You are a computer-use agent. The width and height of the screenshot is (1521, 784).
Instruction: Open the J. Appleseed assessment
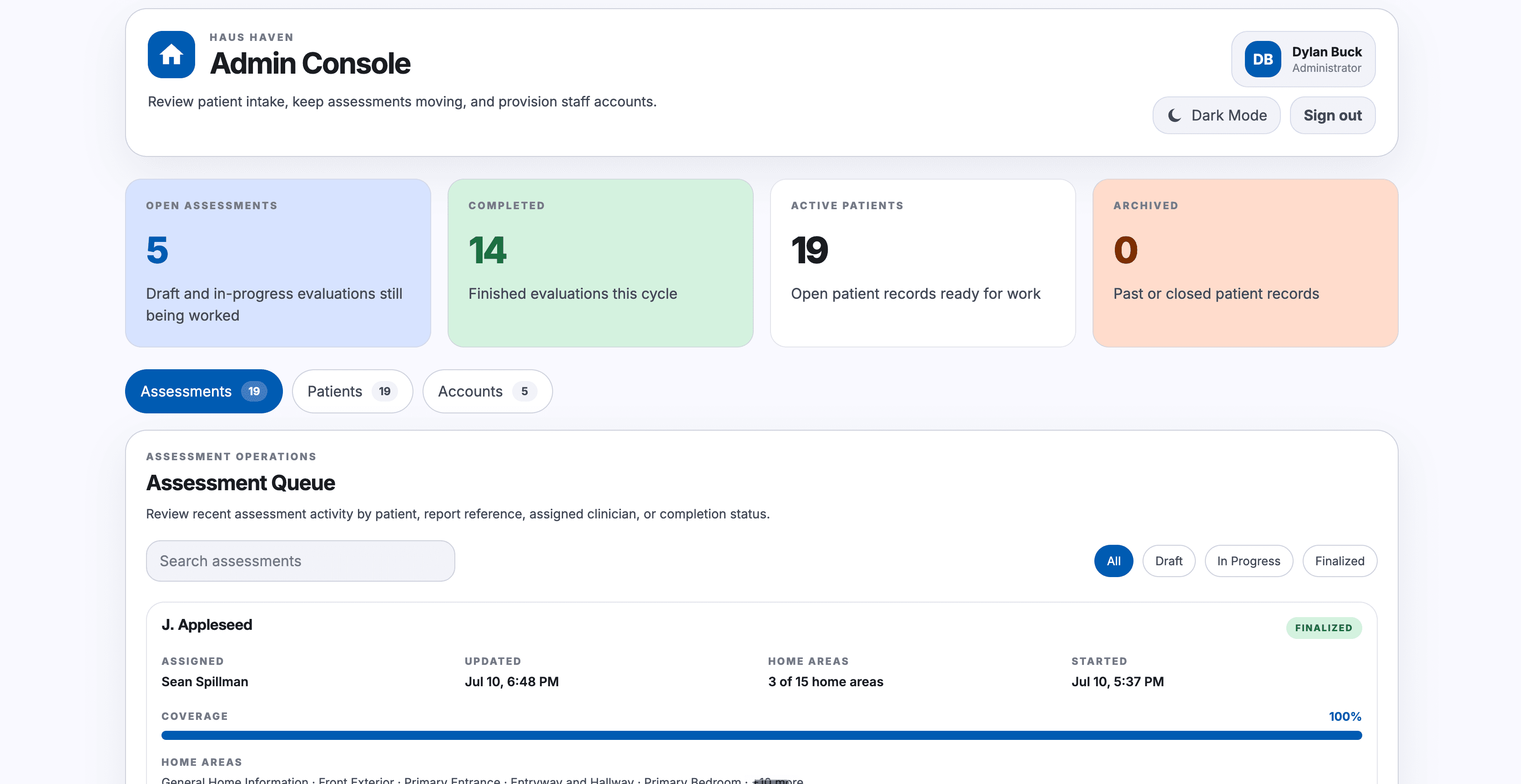pyautogui.click(x=206, y=624)
